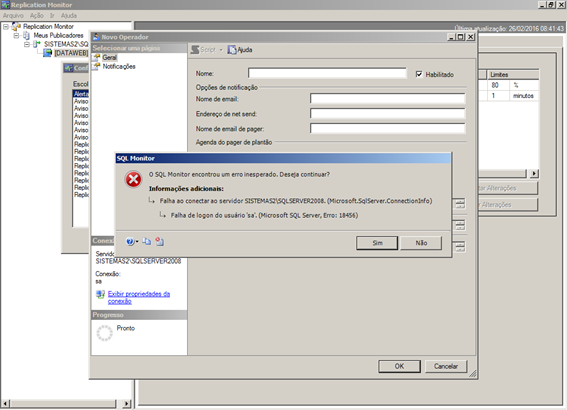This screenshot has width=567, height=410.
Task: Open the Script dropdown arrow
Action: pyautogui.click(x=221, y=50)
